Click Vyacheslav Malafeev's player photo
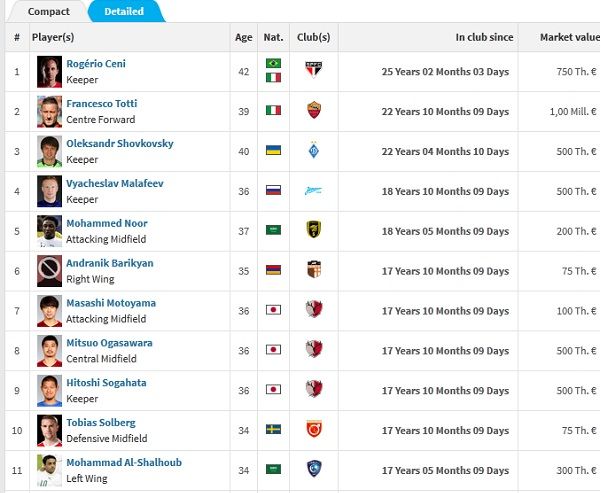Viewport: 601px width, 493px height. (49, 191)
